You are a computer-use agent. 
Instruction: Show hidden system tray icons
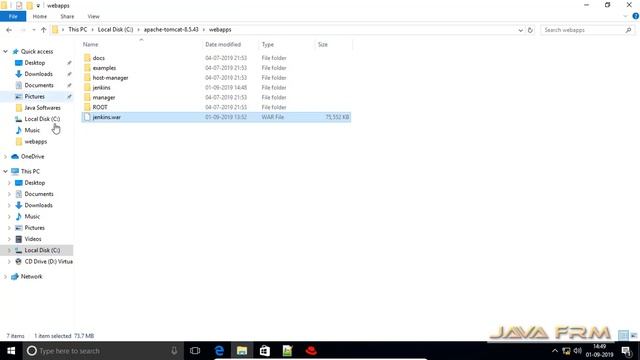point(554,351)
